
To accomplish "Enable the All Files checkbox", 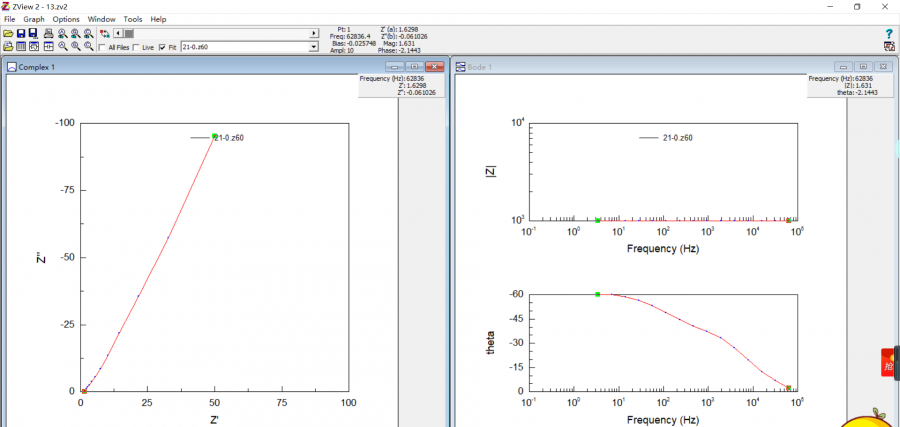I will [103, 47].
